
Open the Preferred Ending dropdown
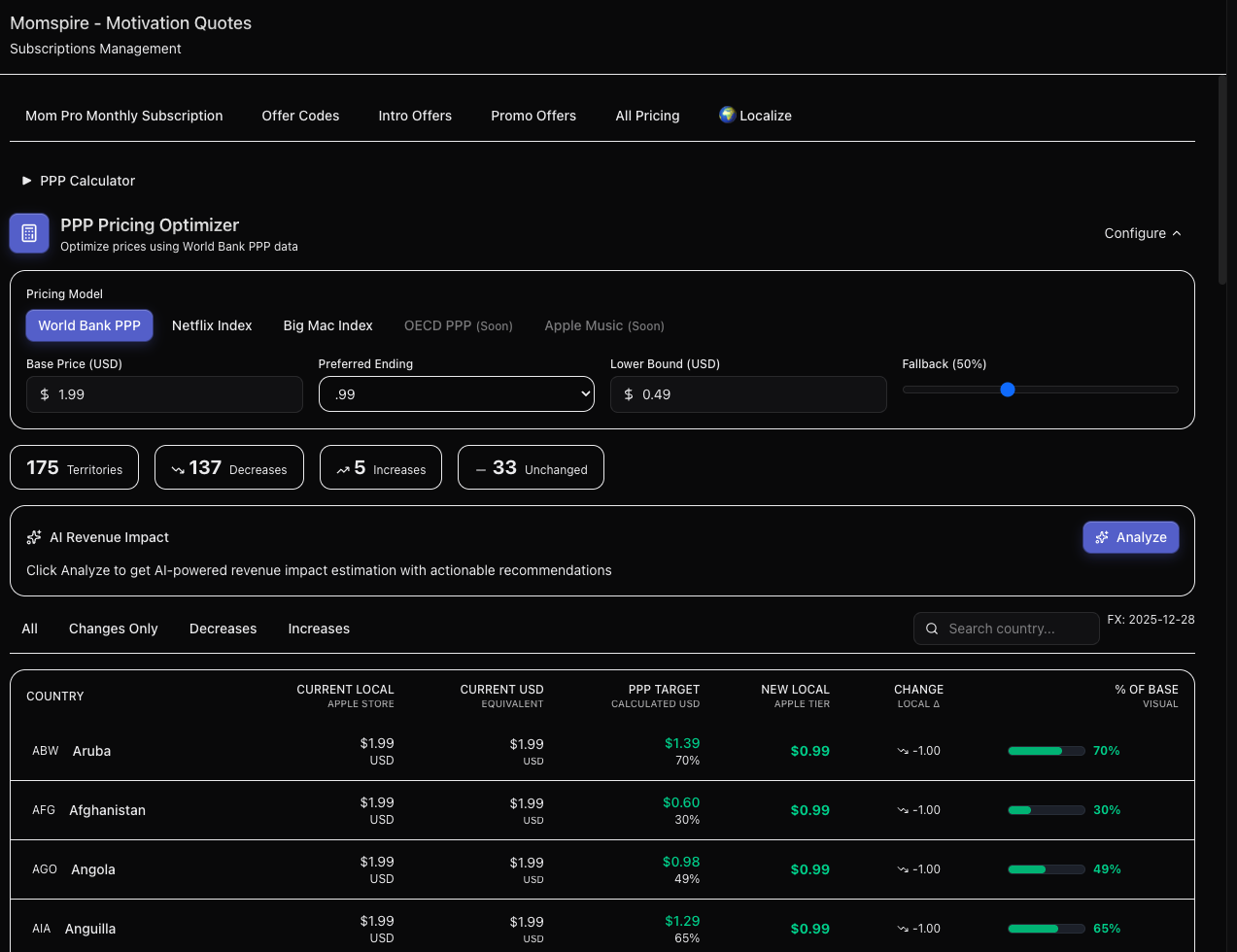pos(456,393)
